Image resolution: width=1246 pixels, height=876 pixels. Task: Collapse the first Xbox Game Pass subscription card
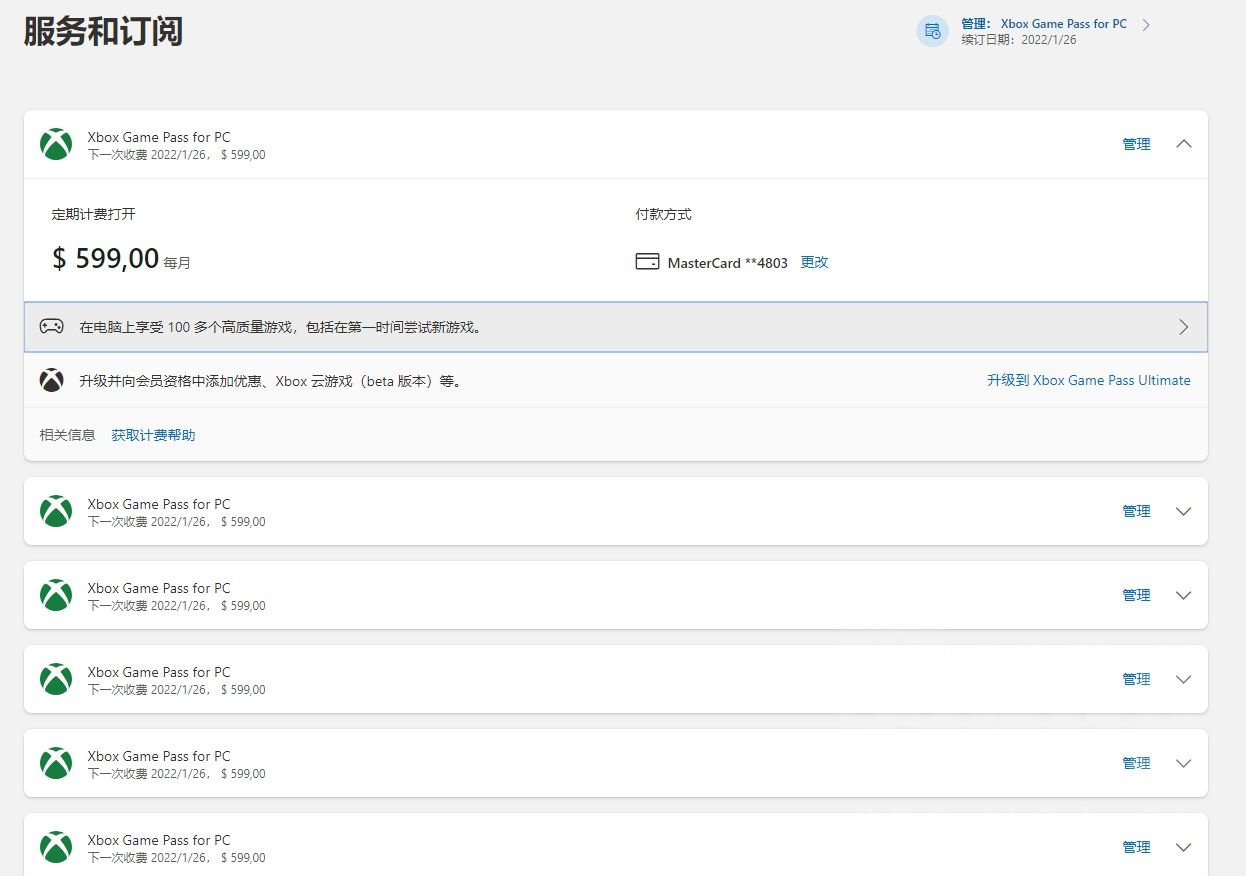pos(1184,144)
